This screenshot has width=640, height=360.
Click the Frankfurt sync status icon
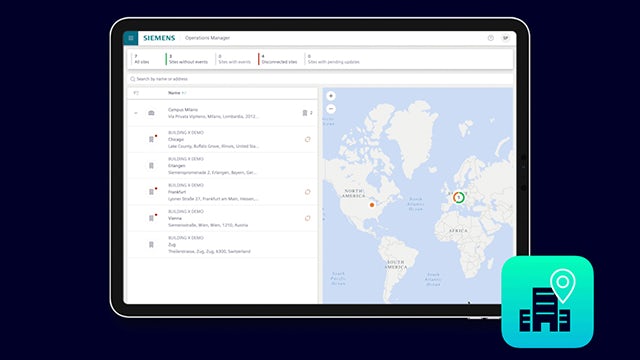pos(307,192)
